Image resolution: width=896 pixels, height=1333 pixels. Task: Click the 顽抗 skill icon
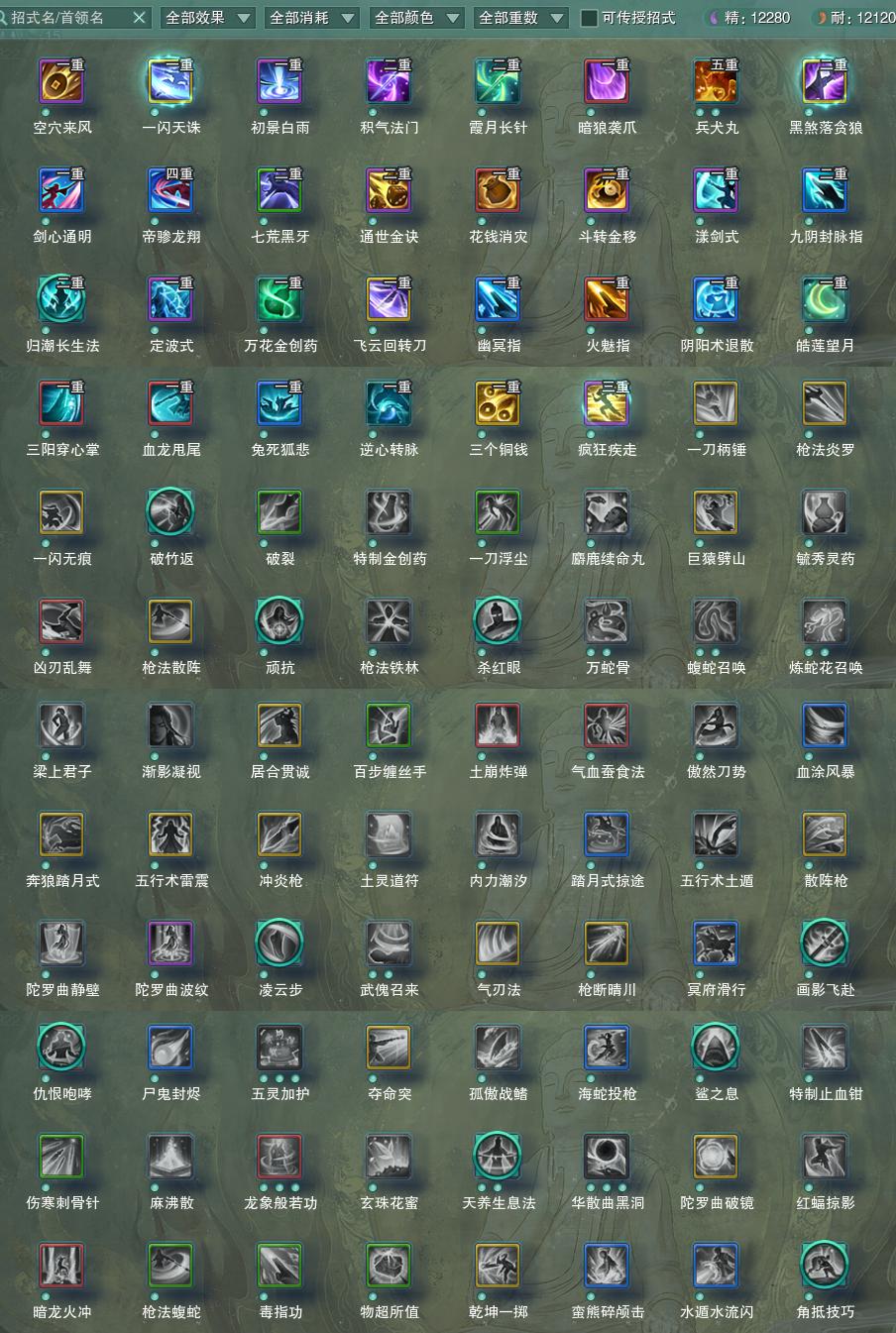pyautogui.click(x=280, y=622)
